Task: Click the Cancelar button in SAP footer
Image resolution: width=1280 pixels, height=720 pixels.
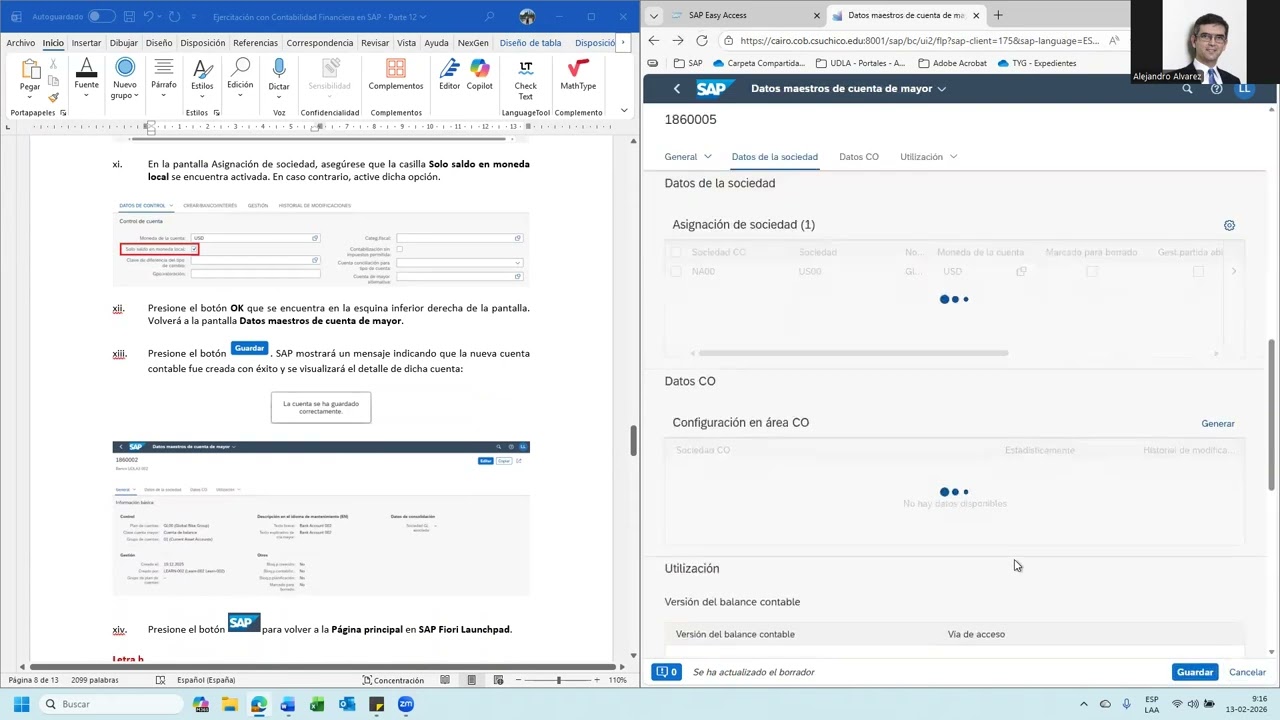Action: 1247,672
